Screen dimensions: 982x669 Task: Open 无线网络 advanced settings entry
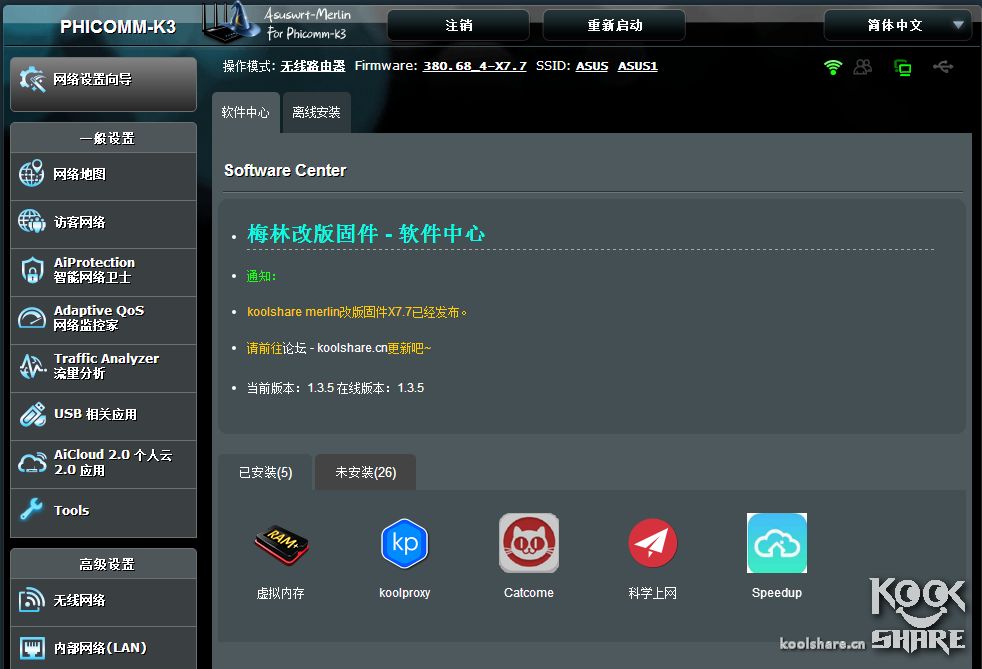point(103,603)
